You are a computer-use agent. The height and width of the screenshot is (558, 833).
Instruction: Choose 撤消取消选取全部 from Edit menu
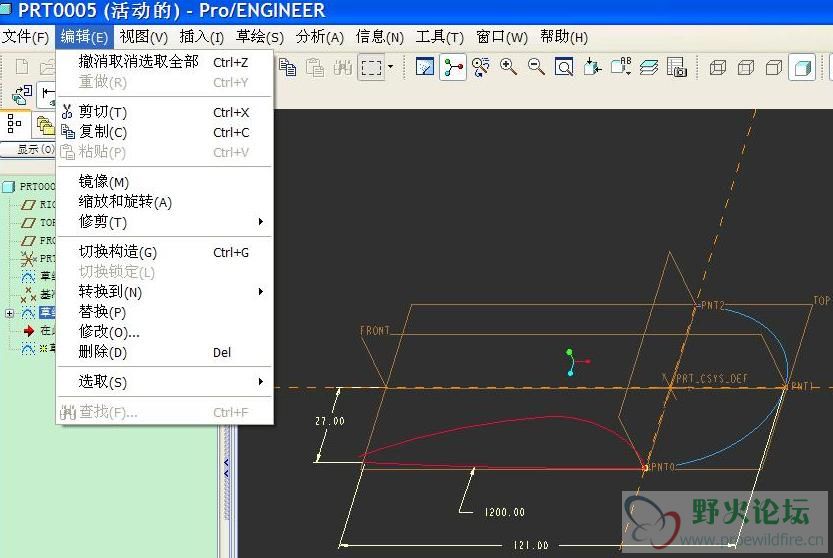point(165,62)
